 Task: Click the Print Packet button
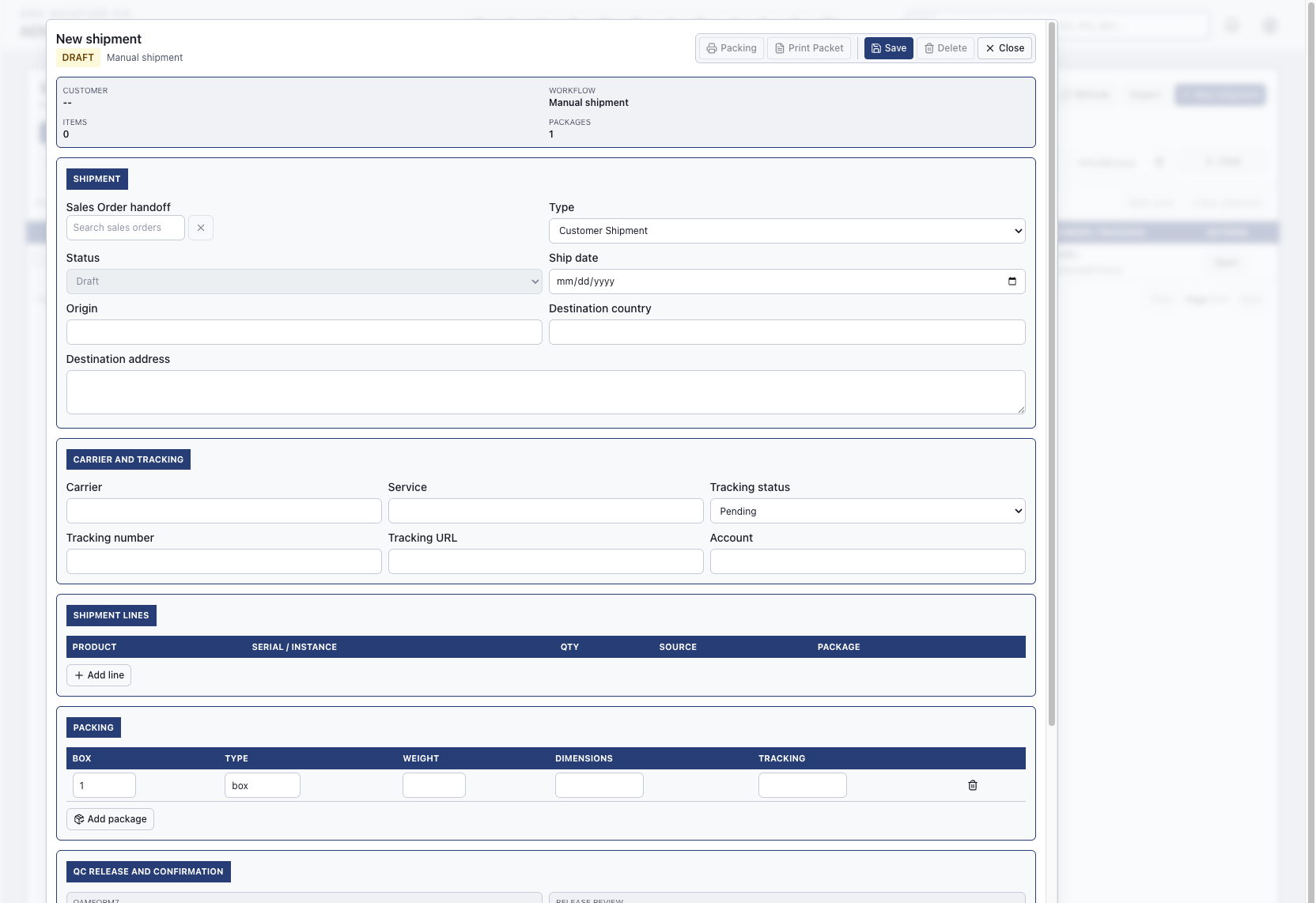(809, 48)
